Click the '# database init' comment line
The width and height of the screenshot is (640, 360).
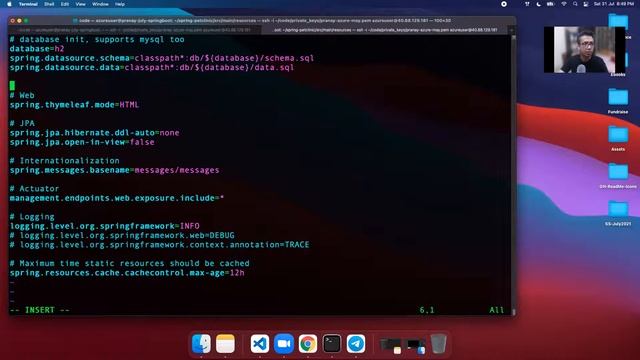[x=97, y=39]
